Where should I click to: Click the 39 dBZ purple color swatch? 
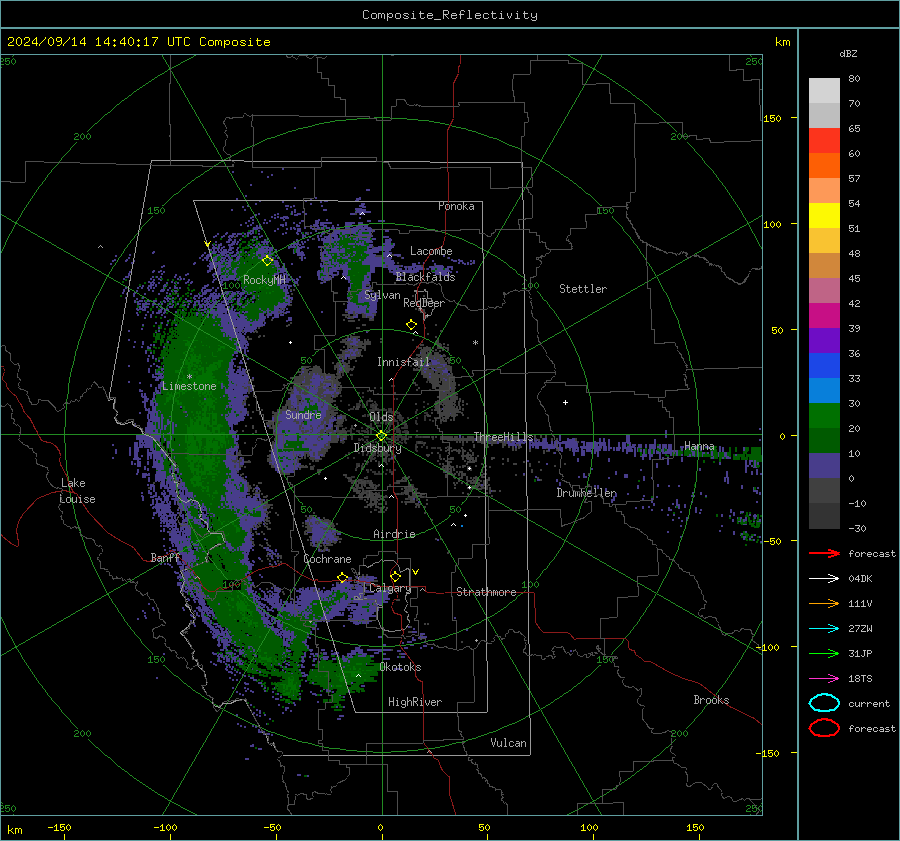point(824,340)
